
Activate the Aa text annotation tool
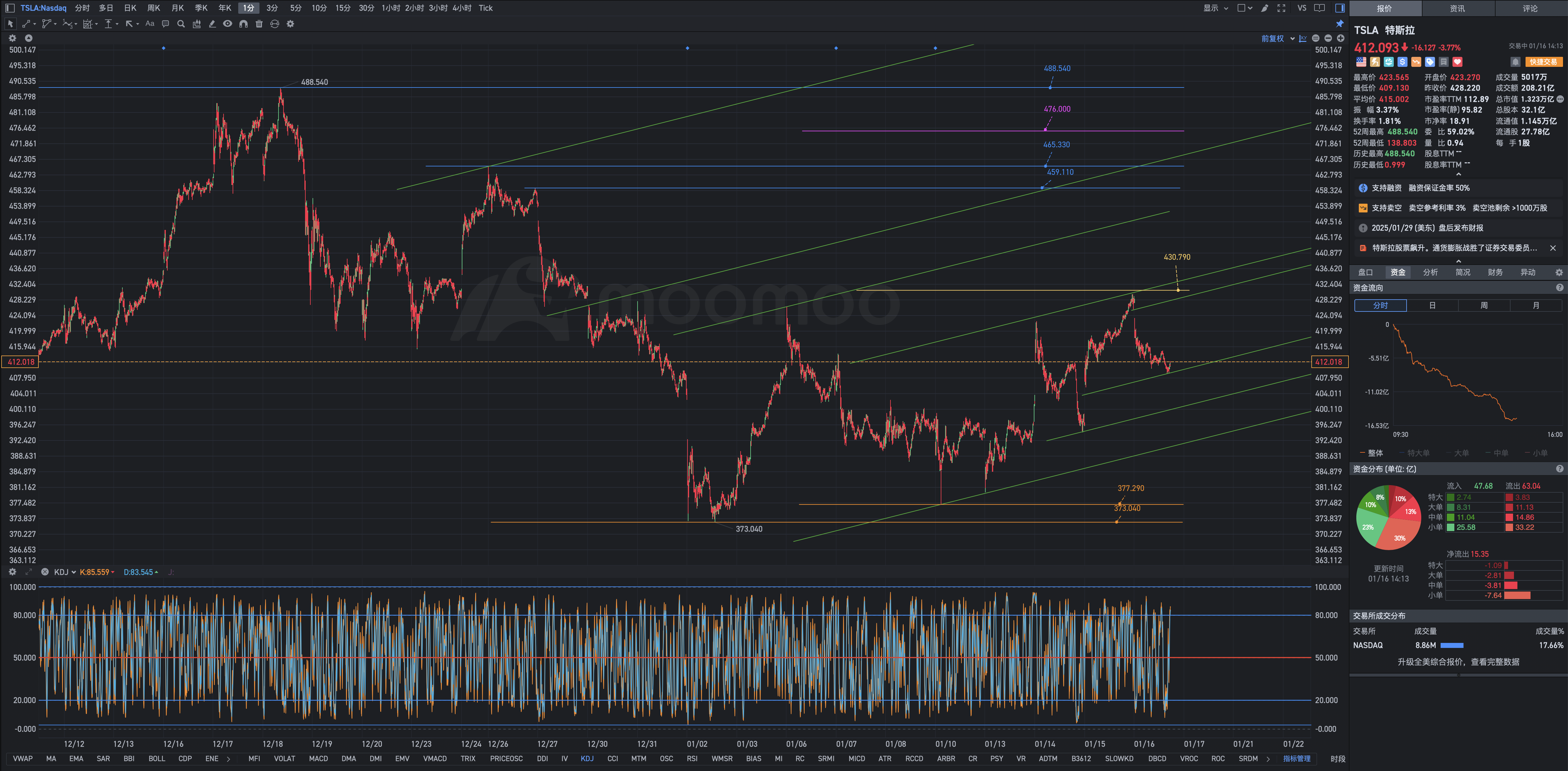click(150, 24)
